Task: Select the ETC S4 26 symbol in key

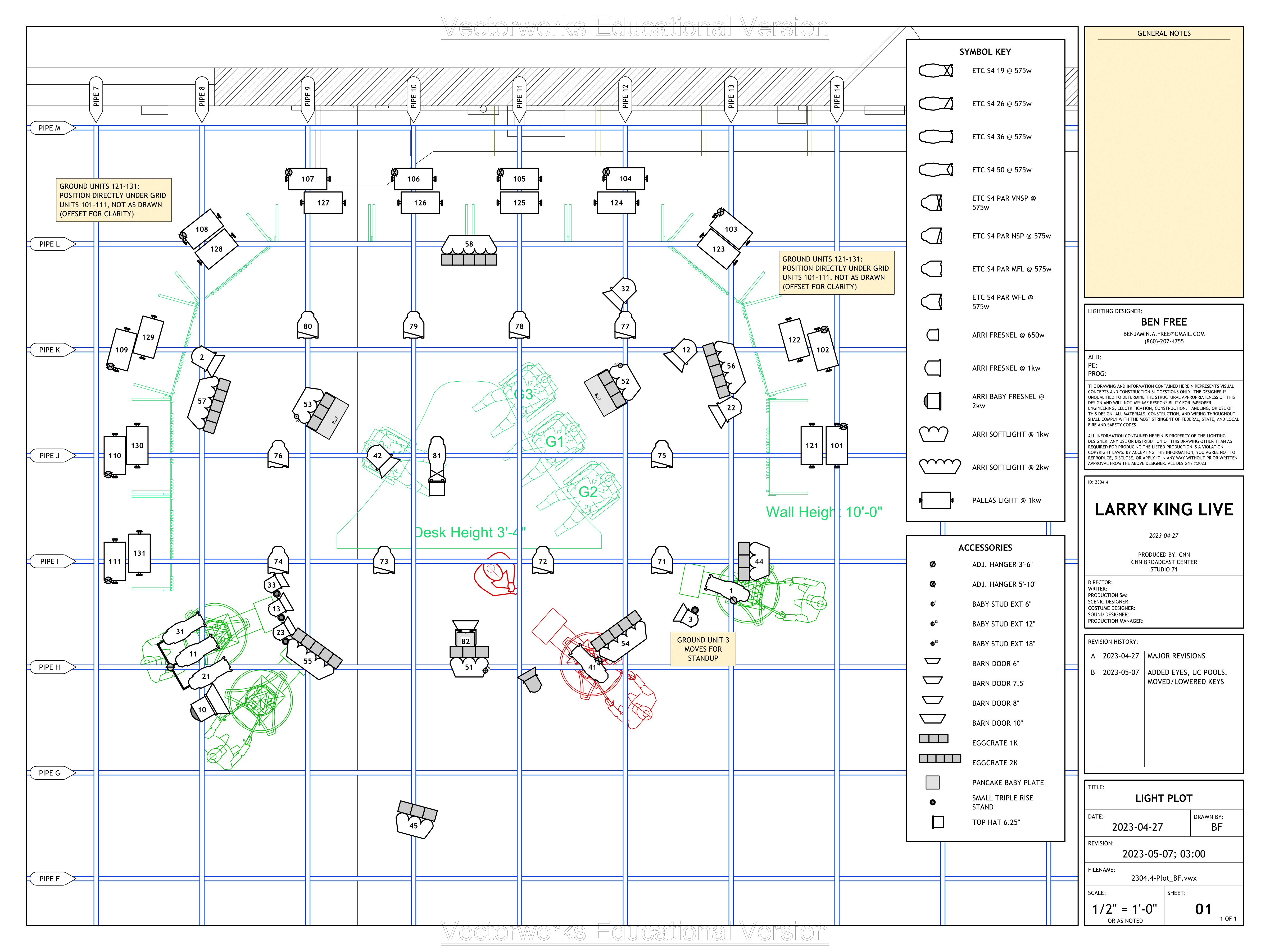Action: (x=936, y=103)
